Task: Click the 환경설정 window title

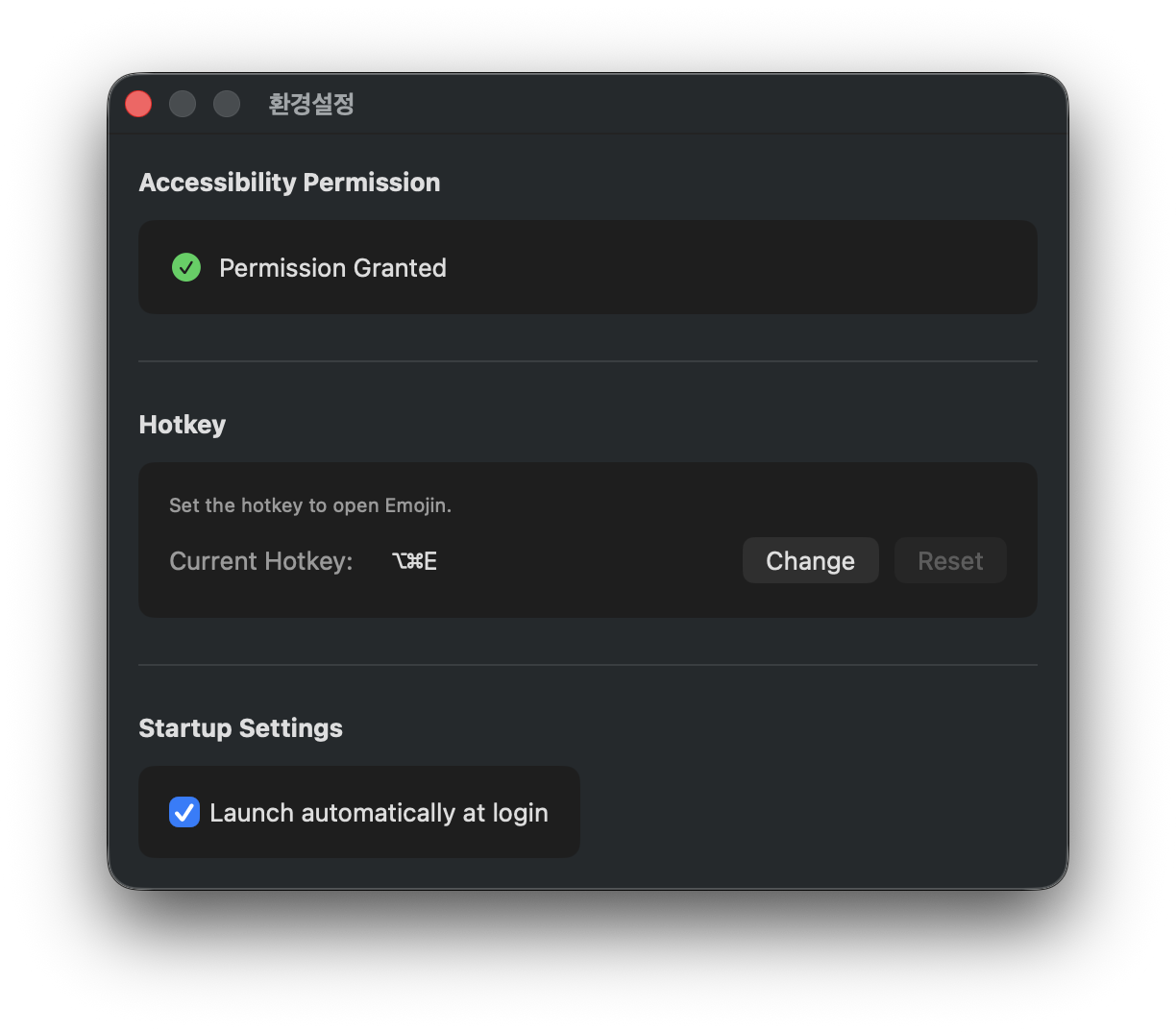Action: click(x=310, y=104)
